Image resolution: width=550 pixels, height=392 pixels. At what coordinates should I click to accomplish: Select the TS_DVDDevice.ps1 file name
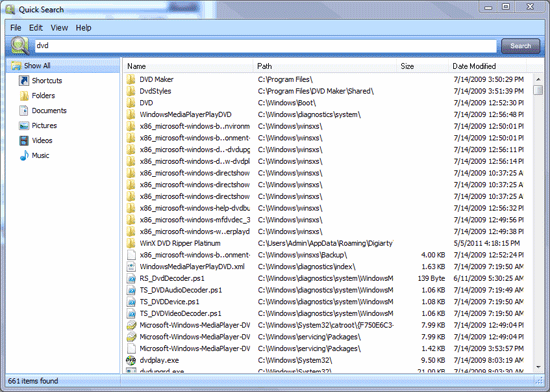pyautogui.click(x=169, y=302)
